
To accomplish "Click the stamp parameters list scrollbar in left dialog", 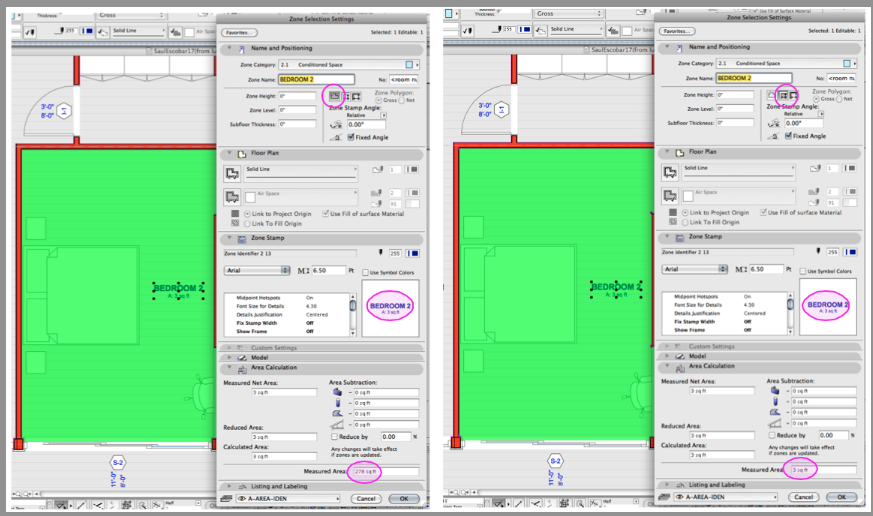I will pos(352,315).
